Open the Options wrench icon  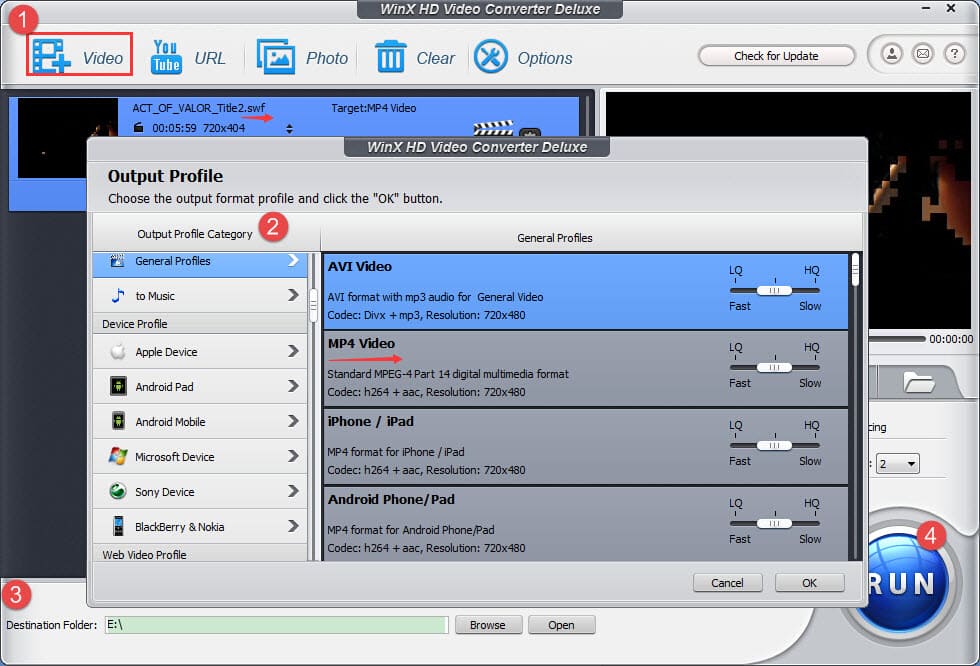490,55
